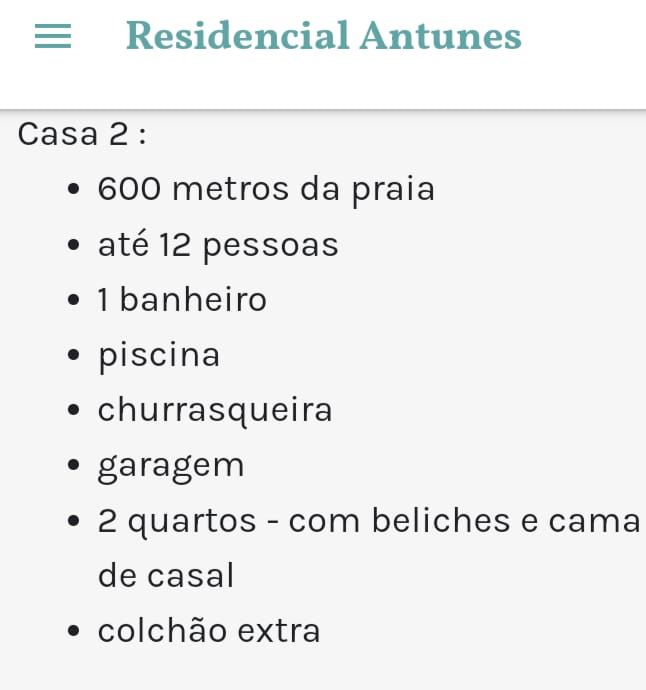Viewport: 646px width, 690px height.
Task: Click the word Antunes in header
Action: click(x=440, y=37)
